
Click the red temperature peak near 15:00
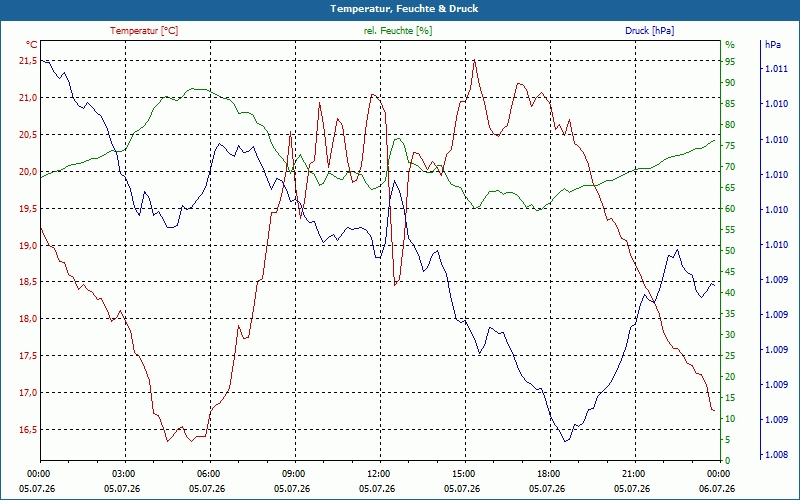coord(474,60)
